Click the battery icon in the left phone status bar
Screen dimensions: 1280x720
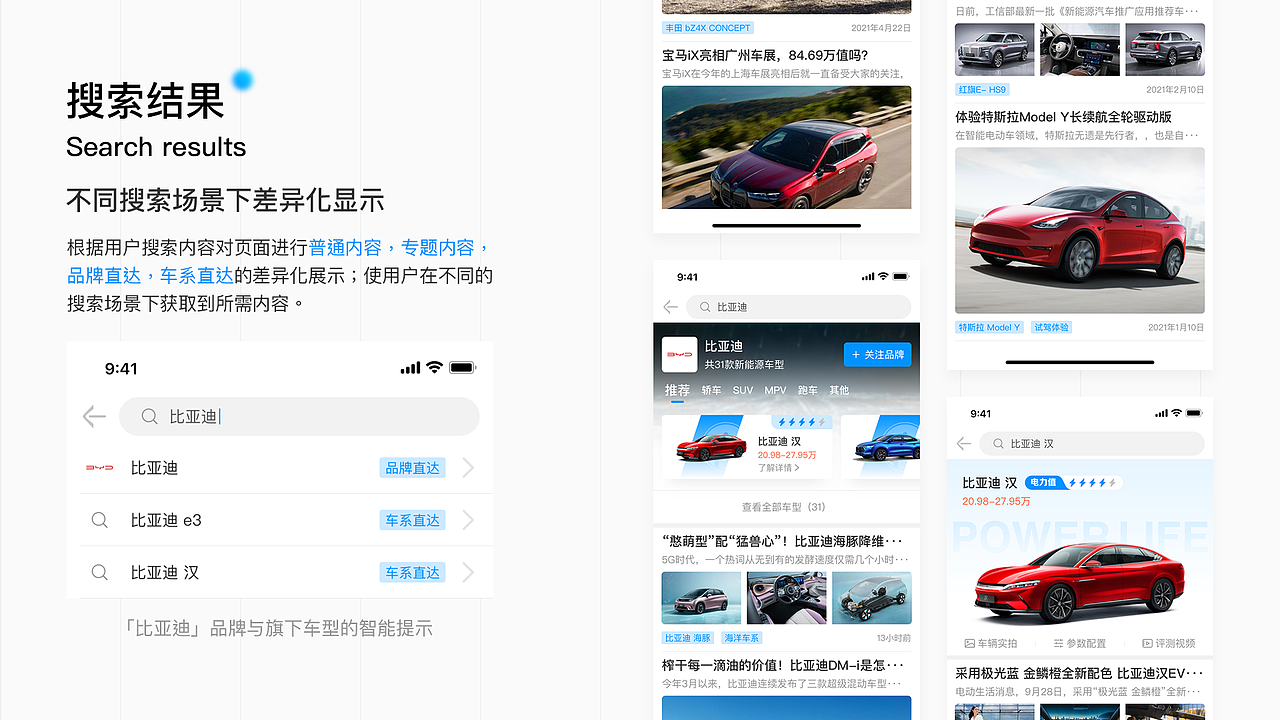462,368
